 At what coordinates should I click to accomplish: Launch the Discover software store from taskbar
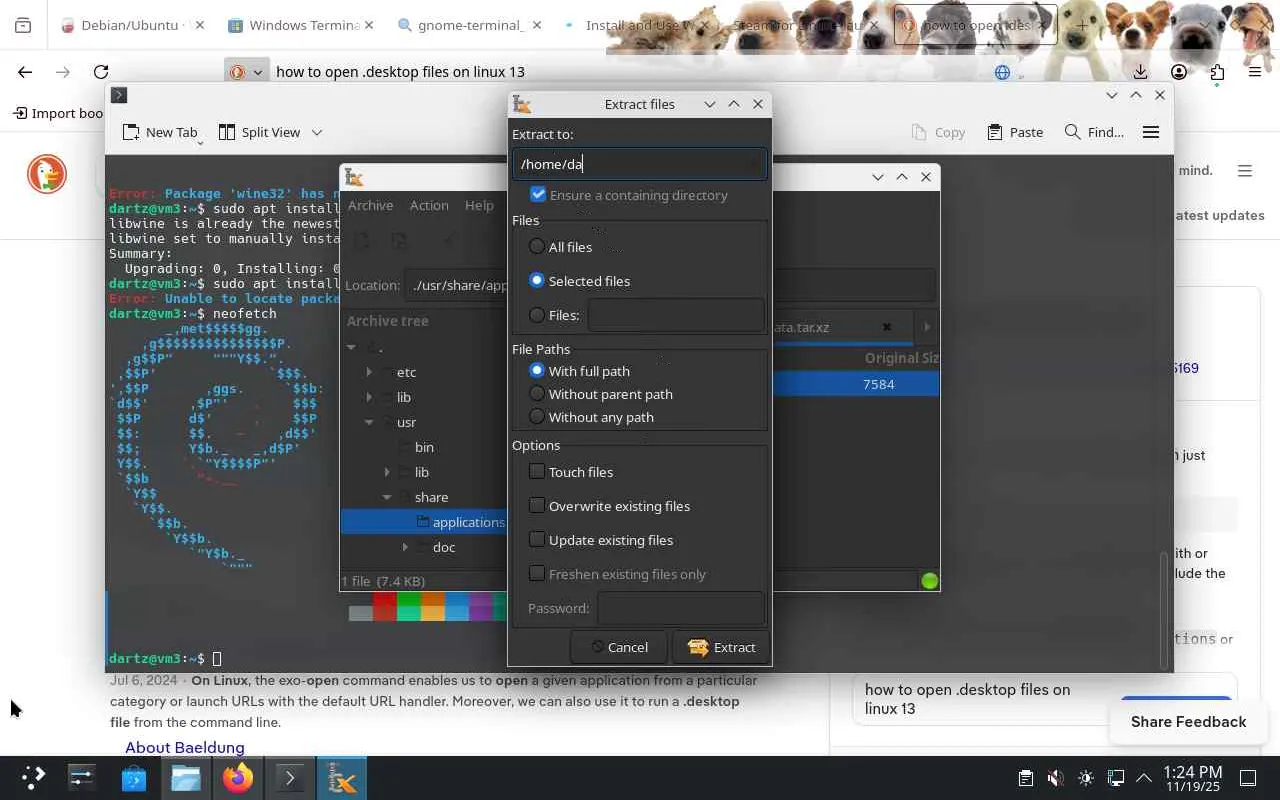[x=134, y=777]
